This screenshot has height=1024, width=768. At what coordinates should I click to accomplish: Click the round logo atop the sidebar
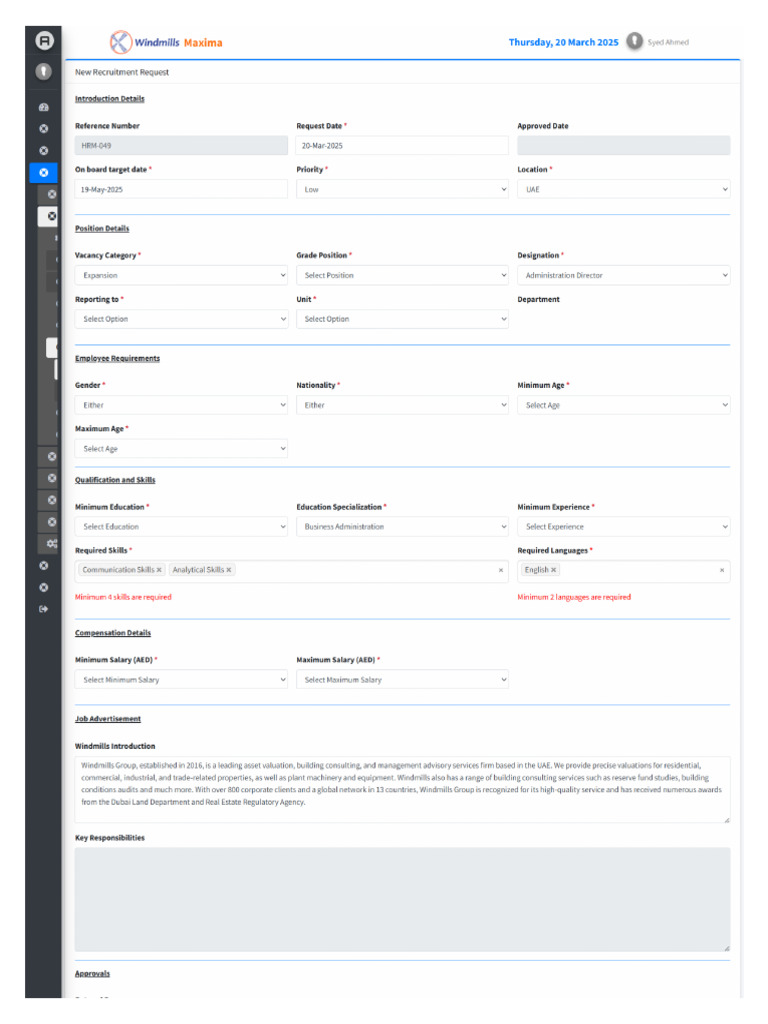click(x=44, y=41)
